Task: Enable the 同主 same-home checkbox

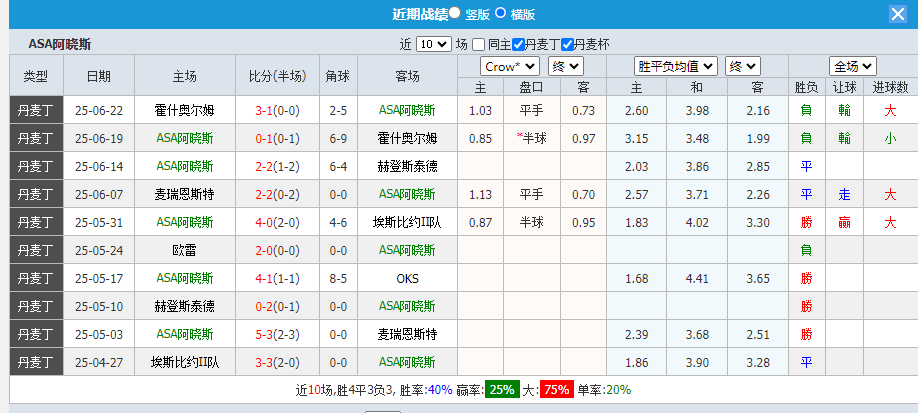Action: click(x=479, y=45)
